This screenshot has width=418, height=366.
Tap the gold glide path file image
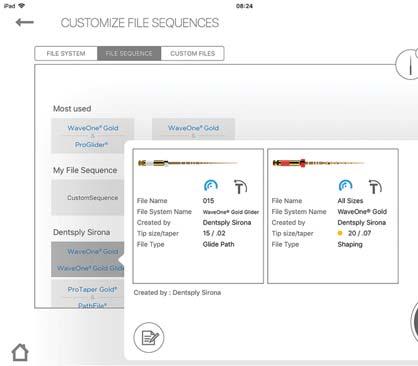[188, 163]
